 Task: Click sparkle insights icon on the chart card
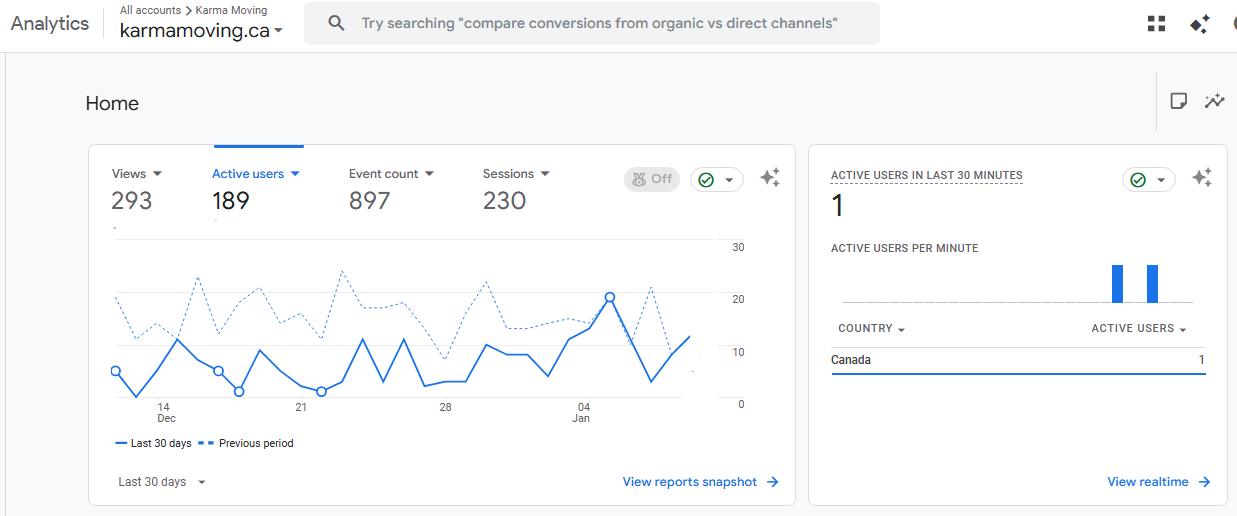tap(769, 178)
